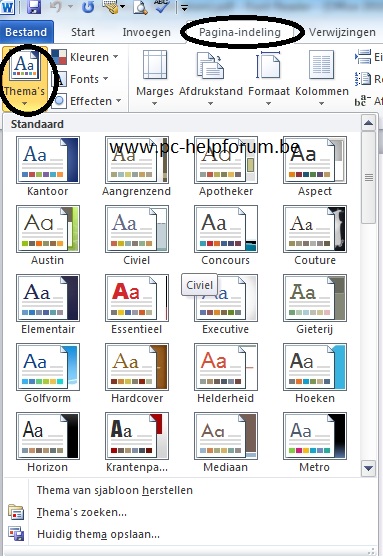Choose the Hardcover theme thumbnail
Viewport: 383px width, 558px height.
coord(137,373)
